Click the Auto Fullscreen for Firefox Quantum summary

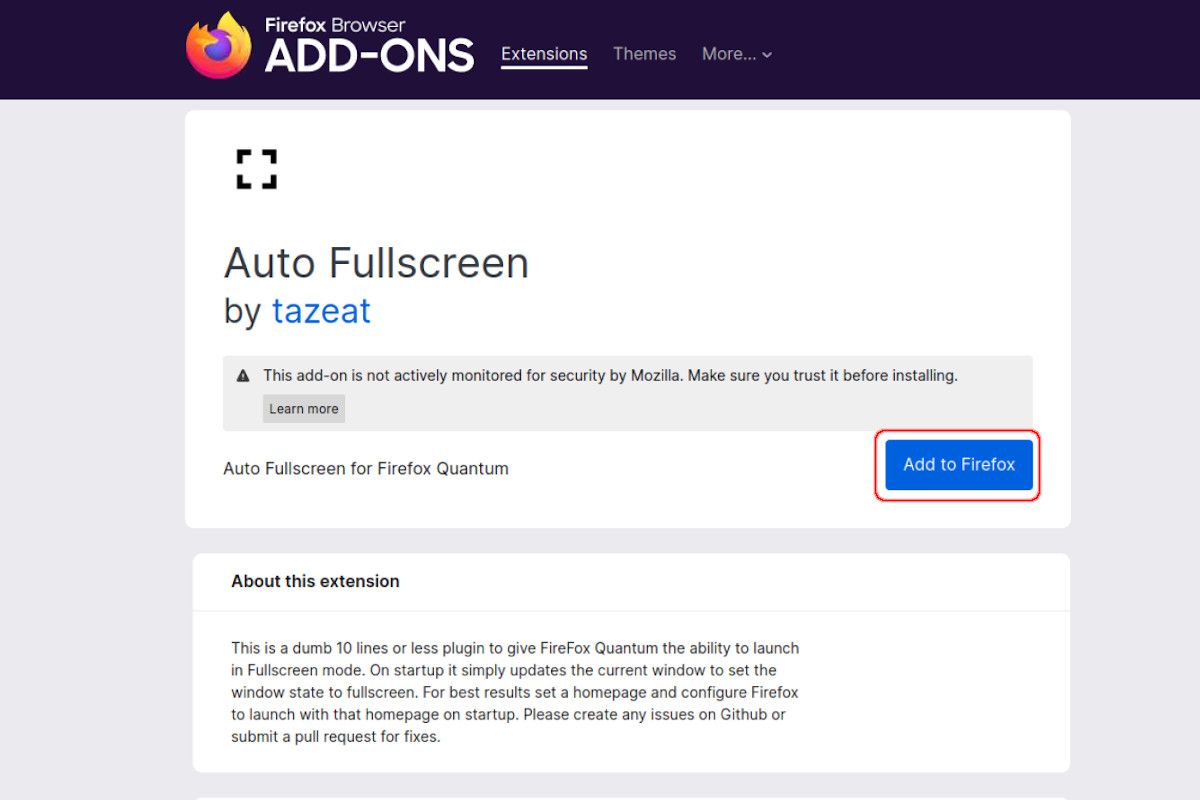click(366, 468)
